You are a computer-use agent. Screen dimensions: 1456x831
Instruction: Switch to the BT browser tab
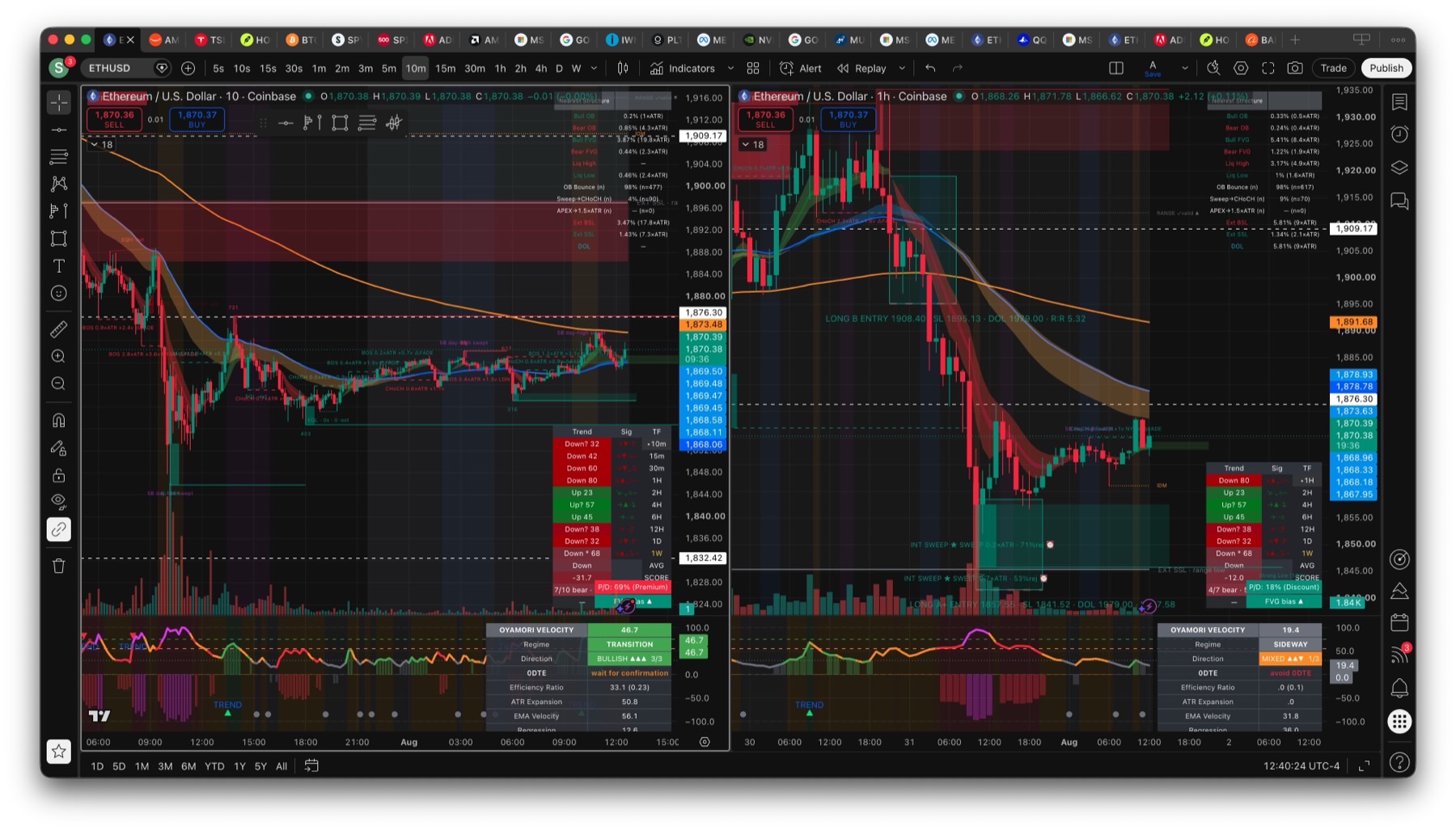point(301,39)
